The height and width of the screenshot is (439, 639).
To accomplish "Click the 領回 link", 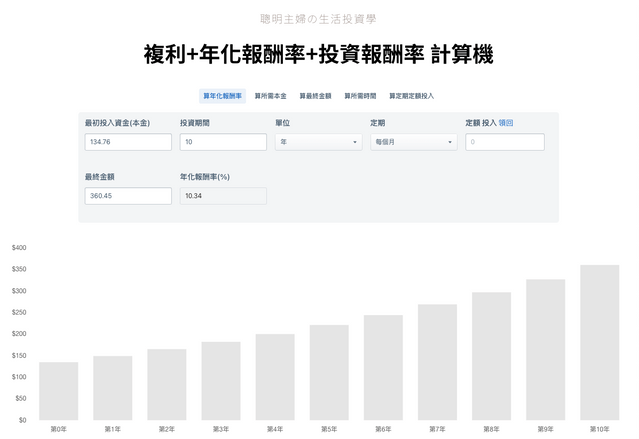I will (506, 122).
